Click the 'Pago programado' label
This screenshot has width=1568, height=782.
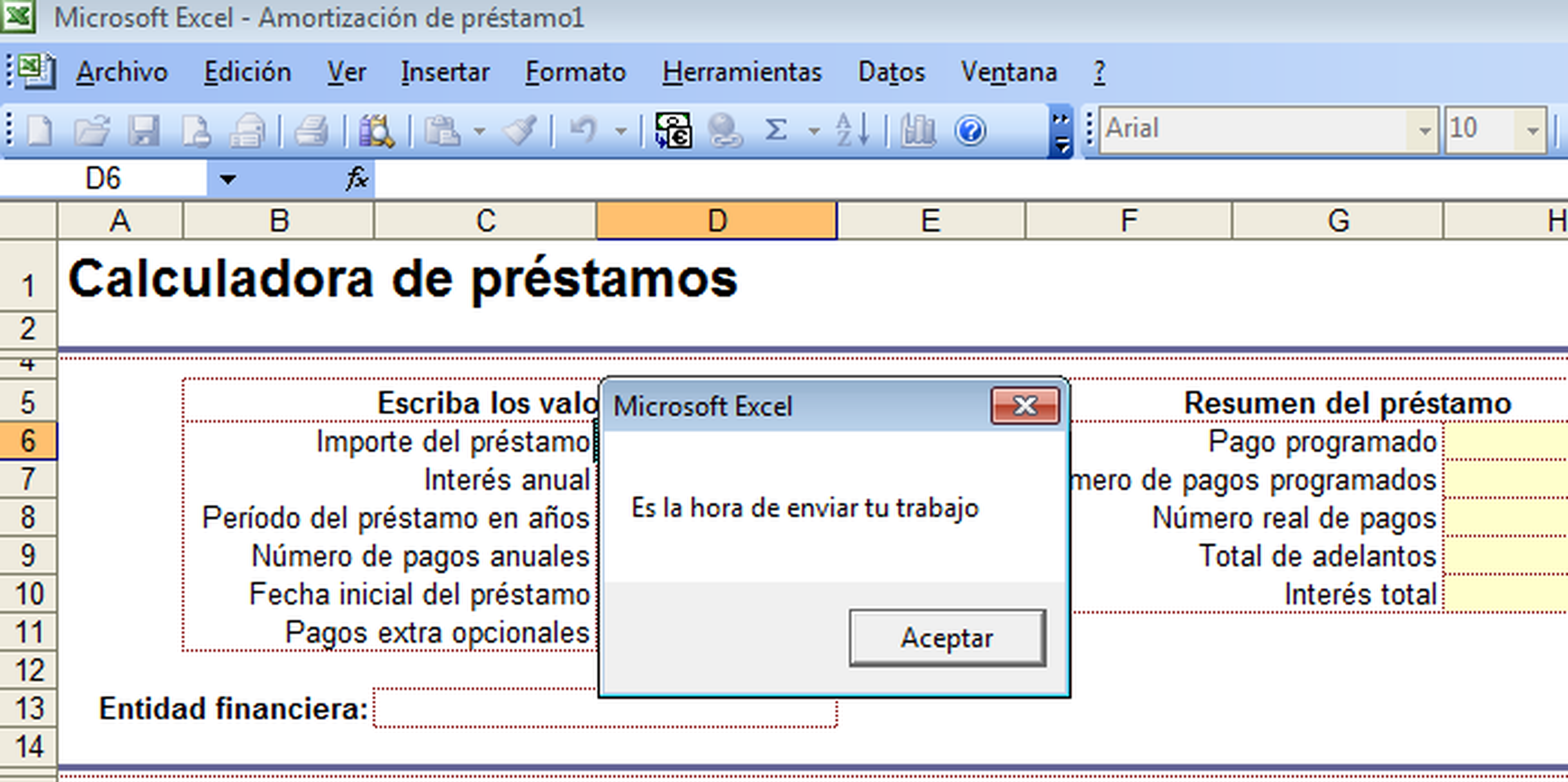click(1322, 442)
